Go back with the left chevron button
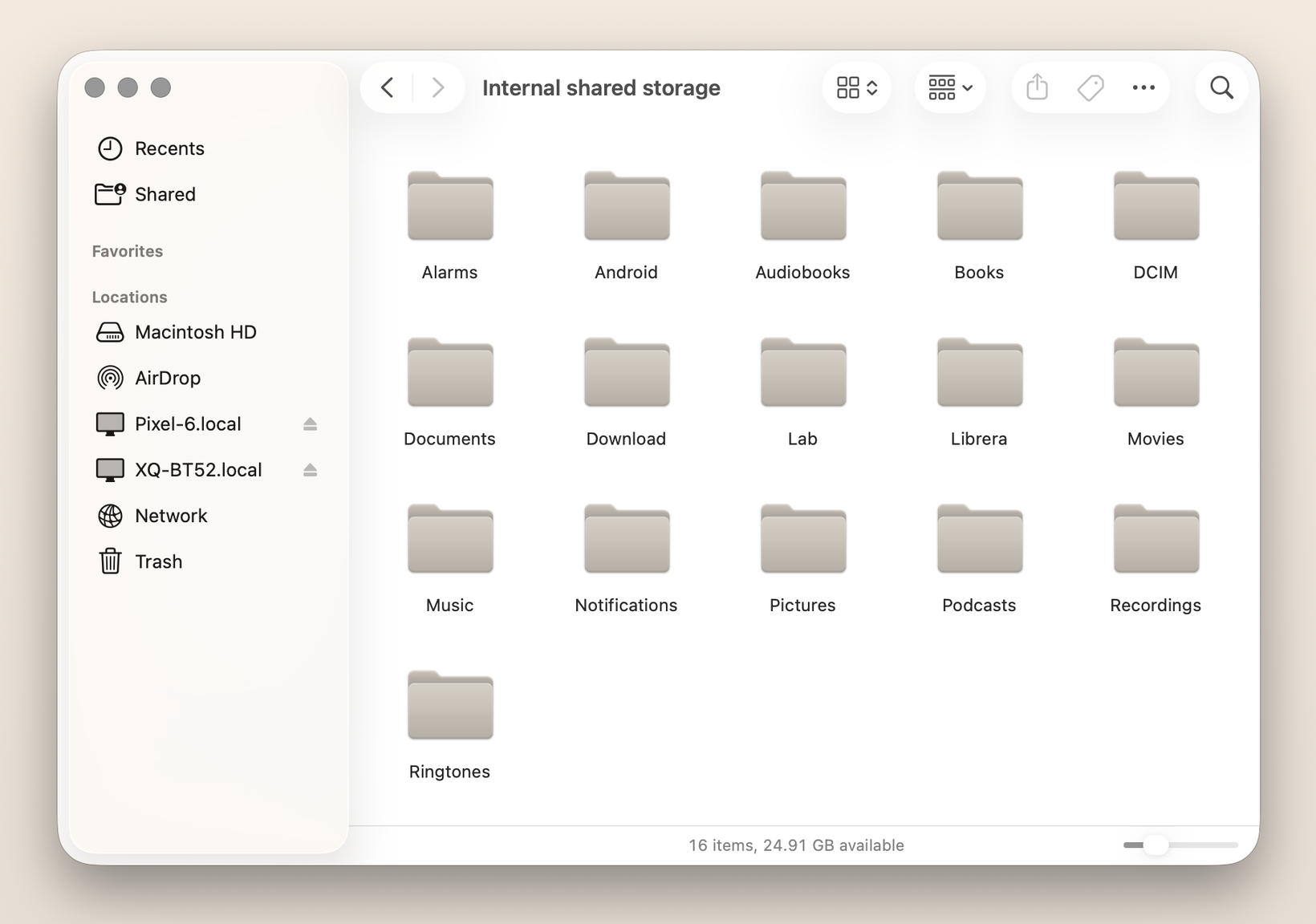Screen dimensions: 1316x924 (x=388, y=87)
